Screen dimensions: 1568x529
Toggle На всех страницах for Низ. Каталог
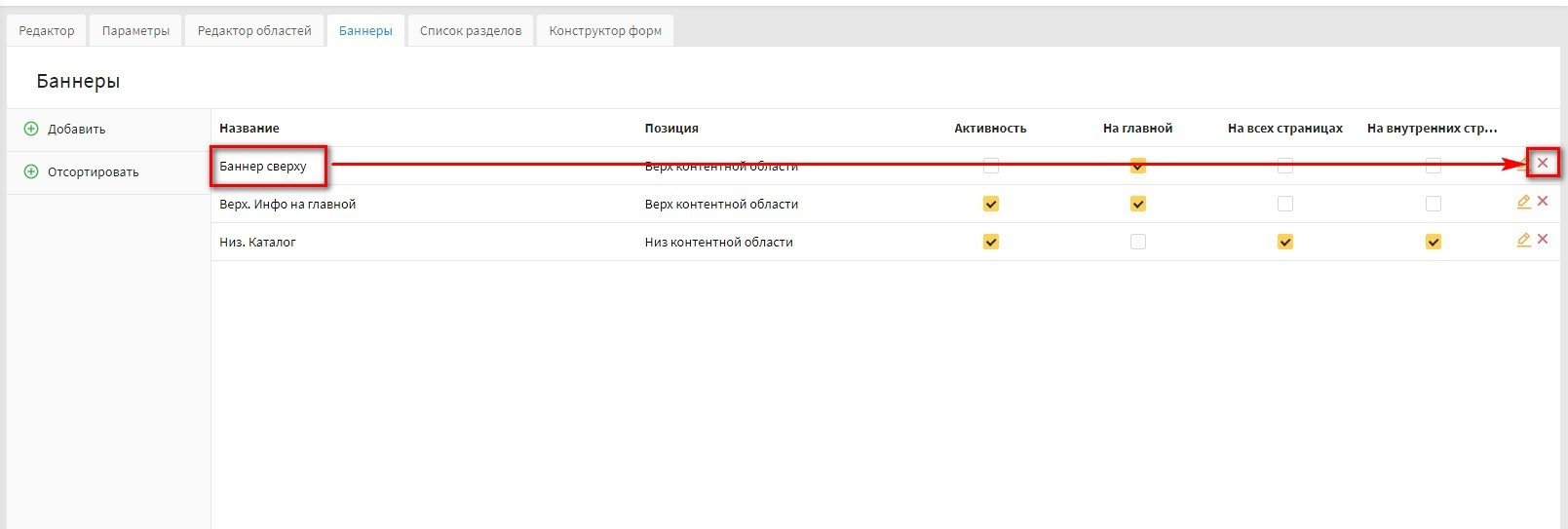(x=1285, y=242)
